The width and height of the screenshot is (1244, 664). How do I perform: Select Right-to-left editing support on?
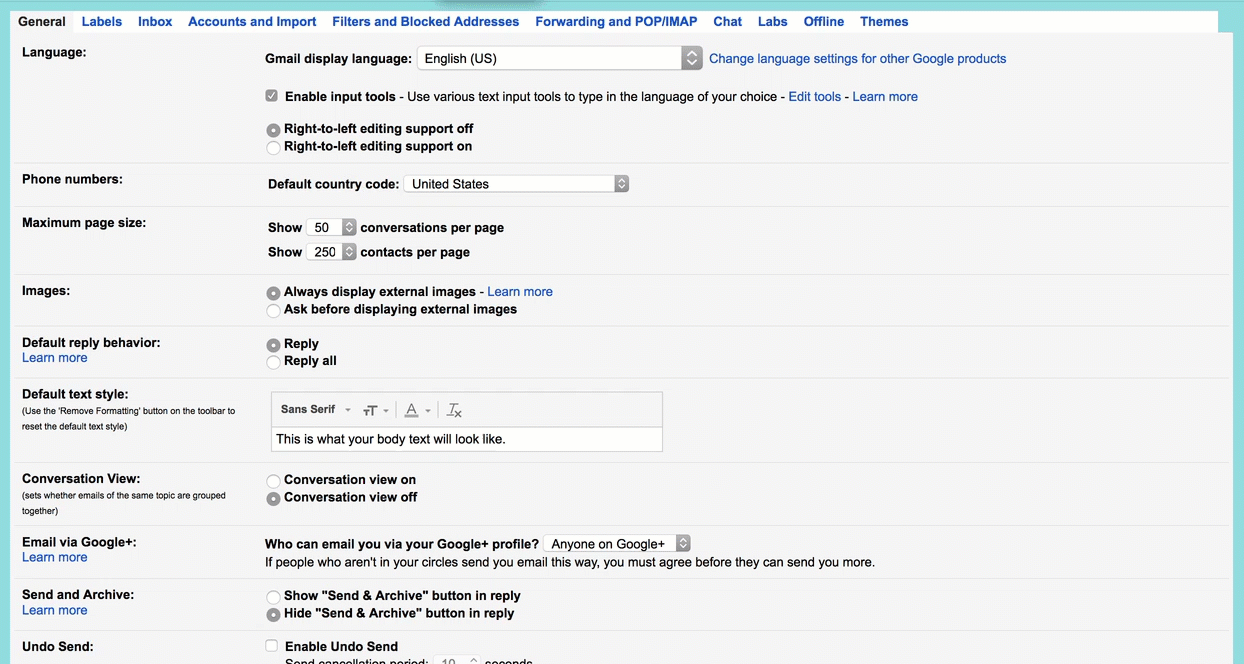273,147
